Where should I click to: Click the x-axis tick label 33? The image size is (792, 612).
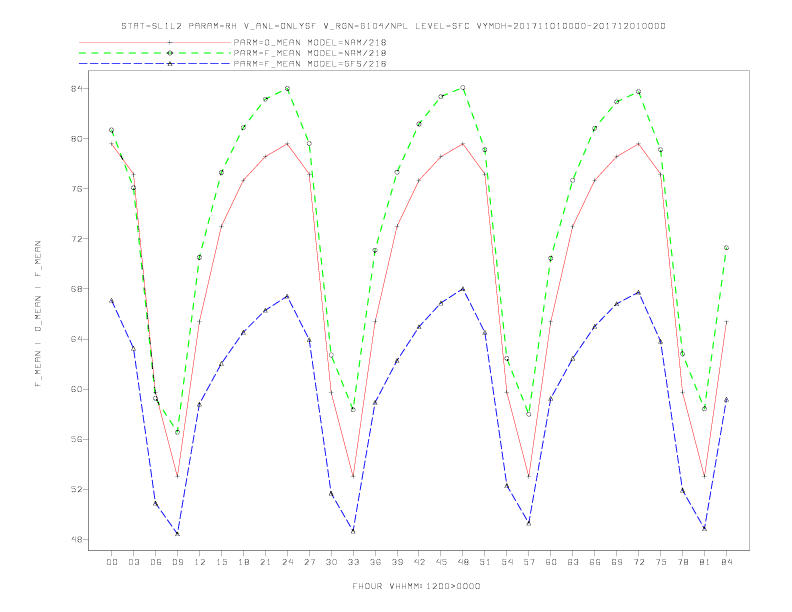[x=353, y=562]
